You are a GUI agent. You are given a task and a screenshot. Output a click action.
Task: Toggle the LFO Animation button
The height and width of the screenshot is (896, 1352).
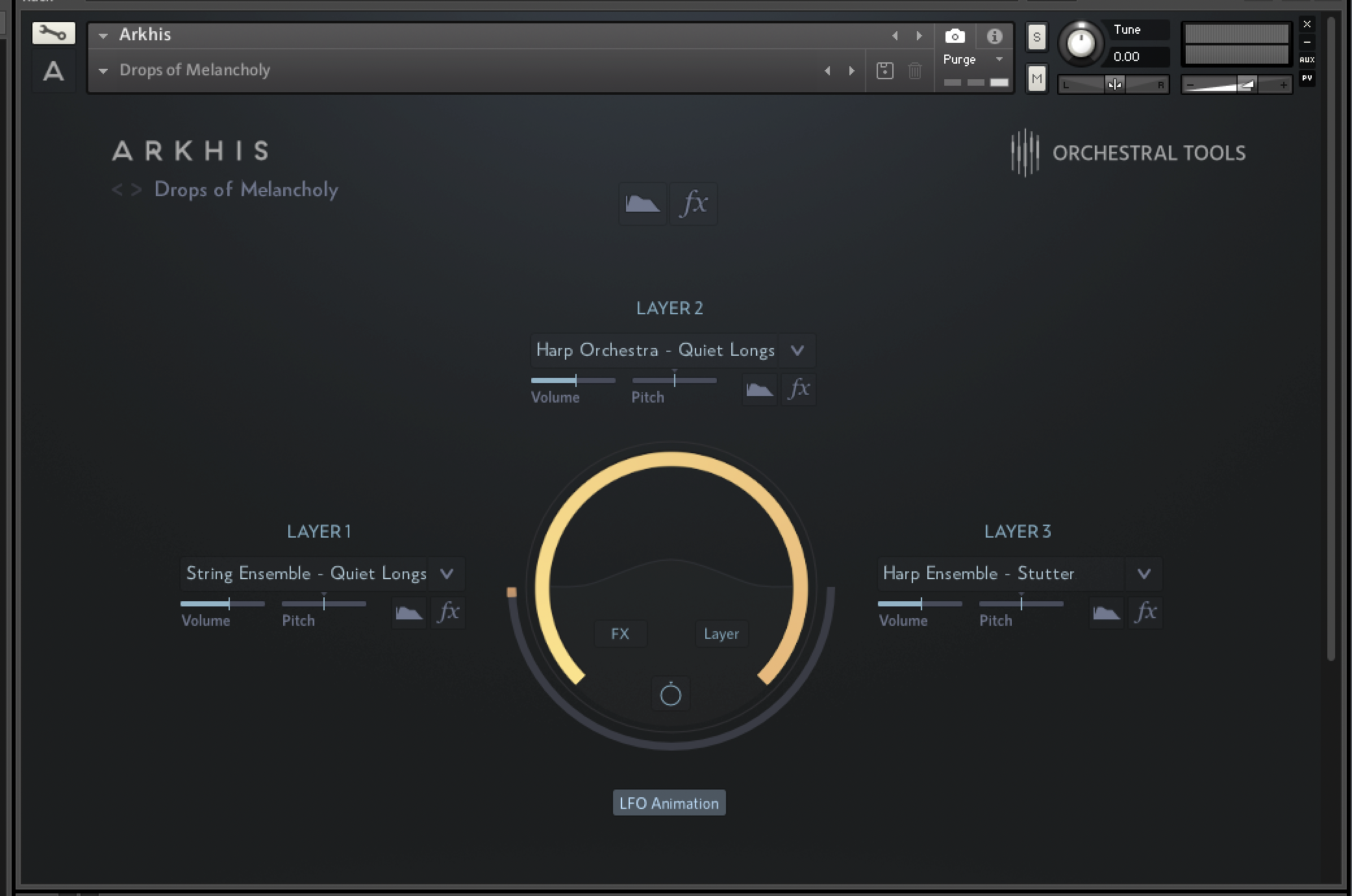click(669, 803)
